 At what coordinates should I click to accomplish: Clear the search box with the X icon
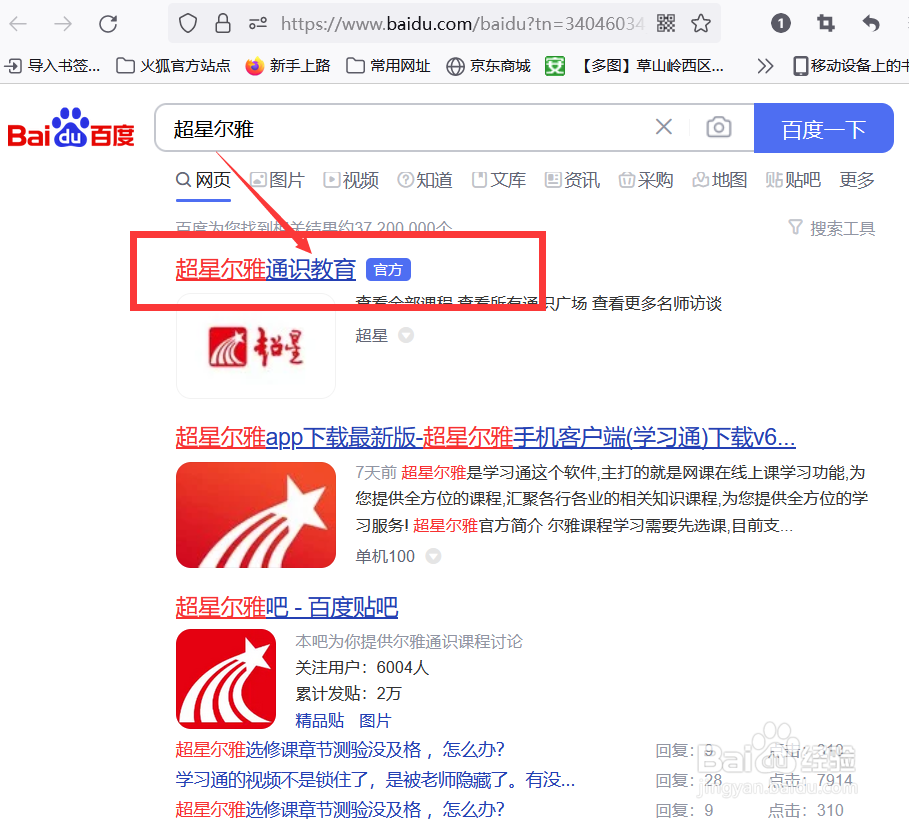[664, 127]
